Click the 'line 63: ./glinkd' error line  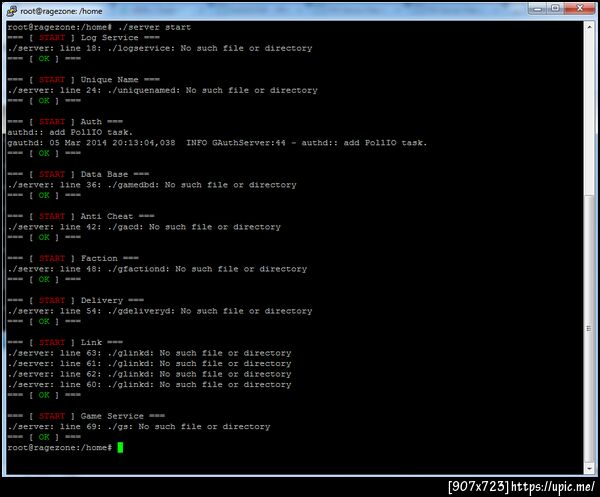click(149, 353)
